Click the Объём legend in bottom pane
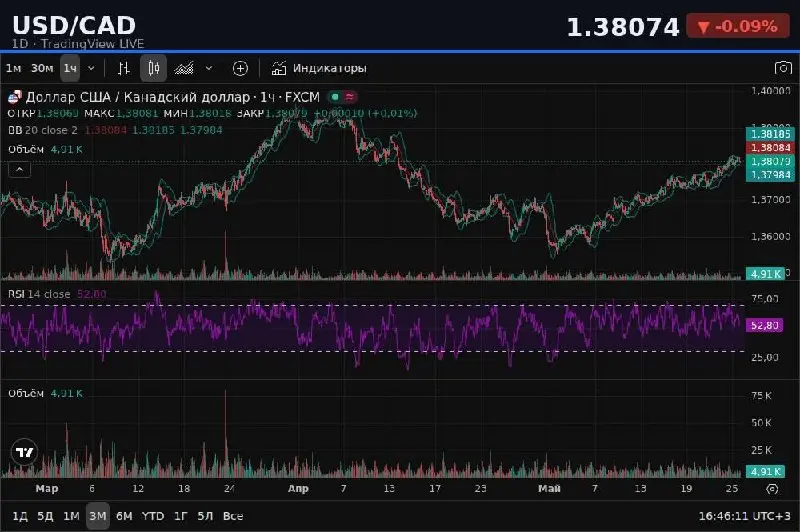 [x=26, y=393]
